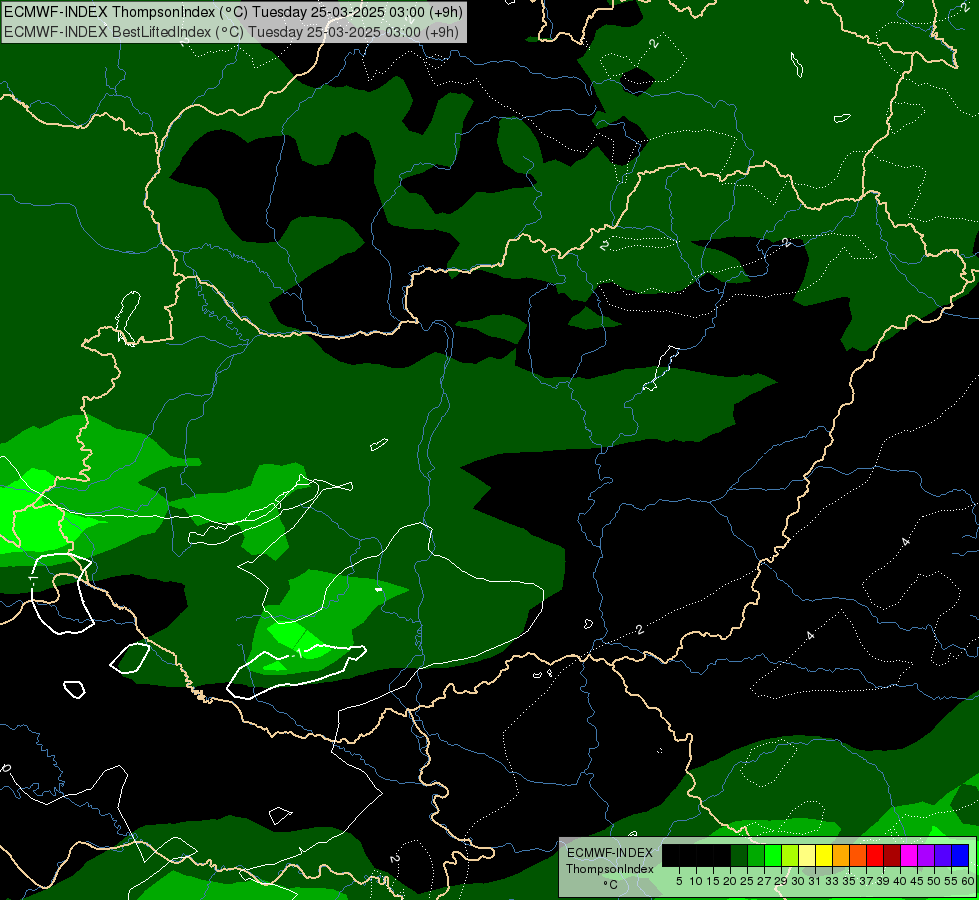Click the legend scale value 55

click(950, 881)
